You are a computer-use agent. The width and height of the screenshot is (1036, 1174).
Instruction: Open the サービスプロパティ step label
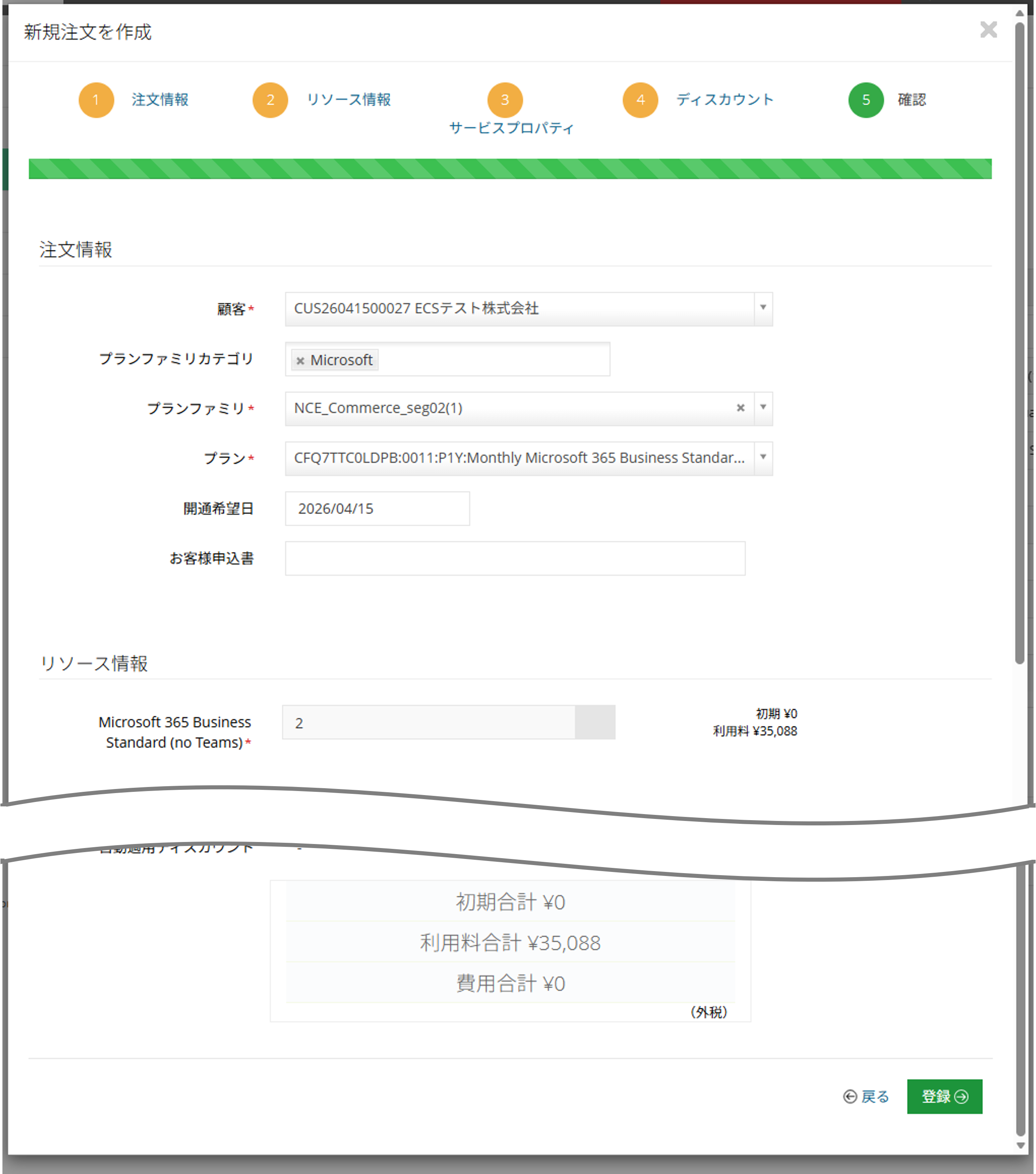(511, 128)
